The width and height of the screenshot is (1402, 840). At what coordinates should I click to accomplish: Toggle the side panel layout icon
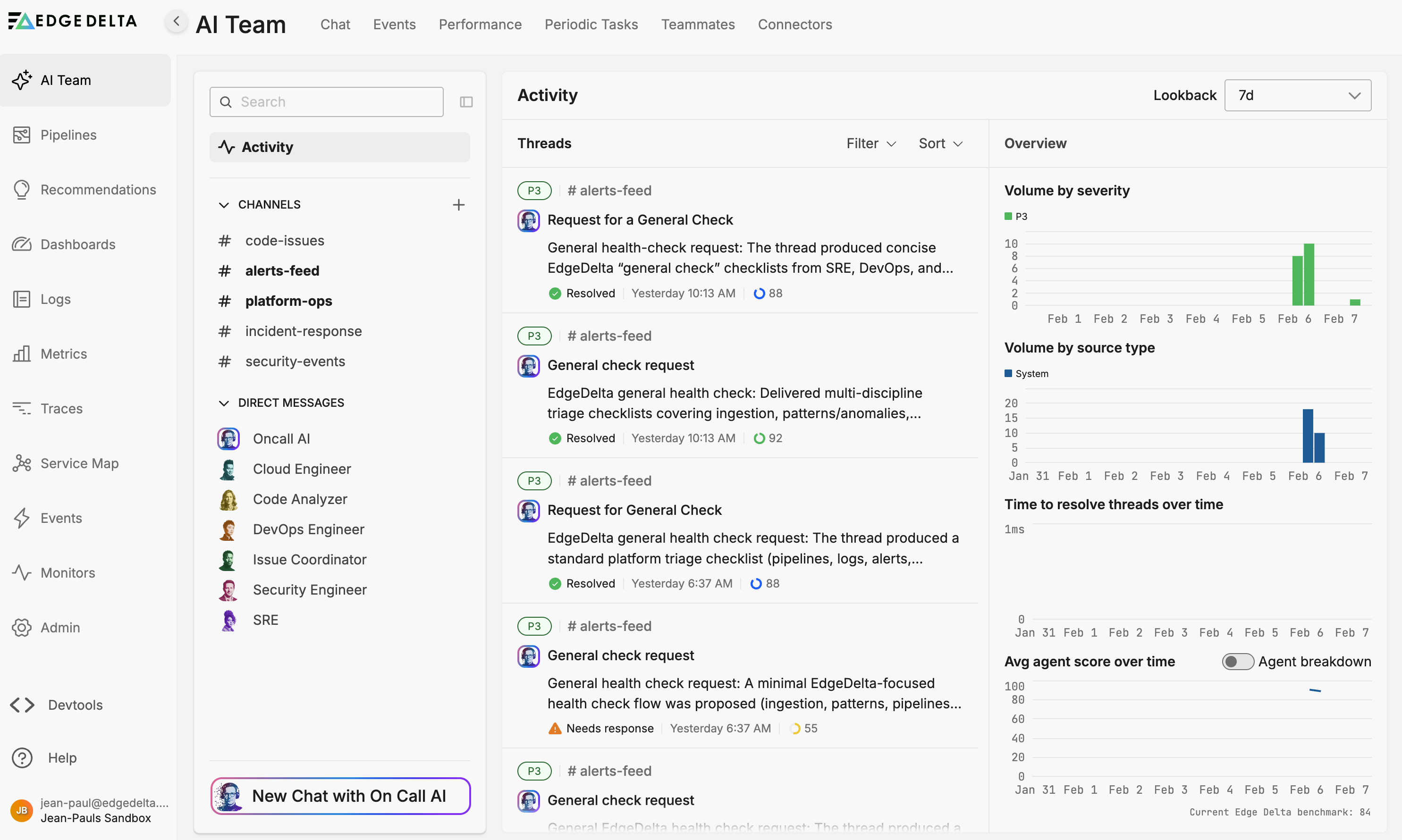click(466, 102)
